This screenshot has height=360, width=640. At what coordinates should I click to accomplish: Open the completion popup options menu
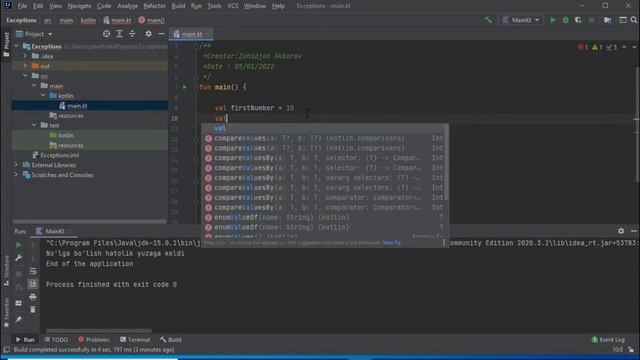[444, 242]
